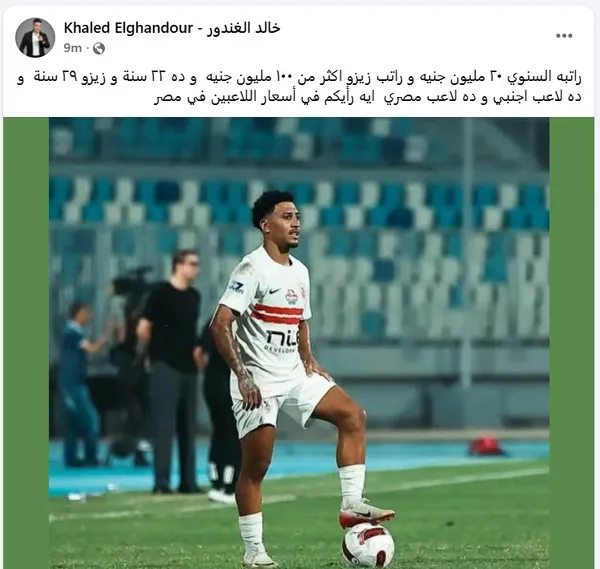
Task: Click the Nike logo on the jersey
Action: coord(274,291)
